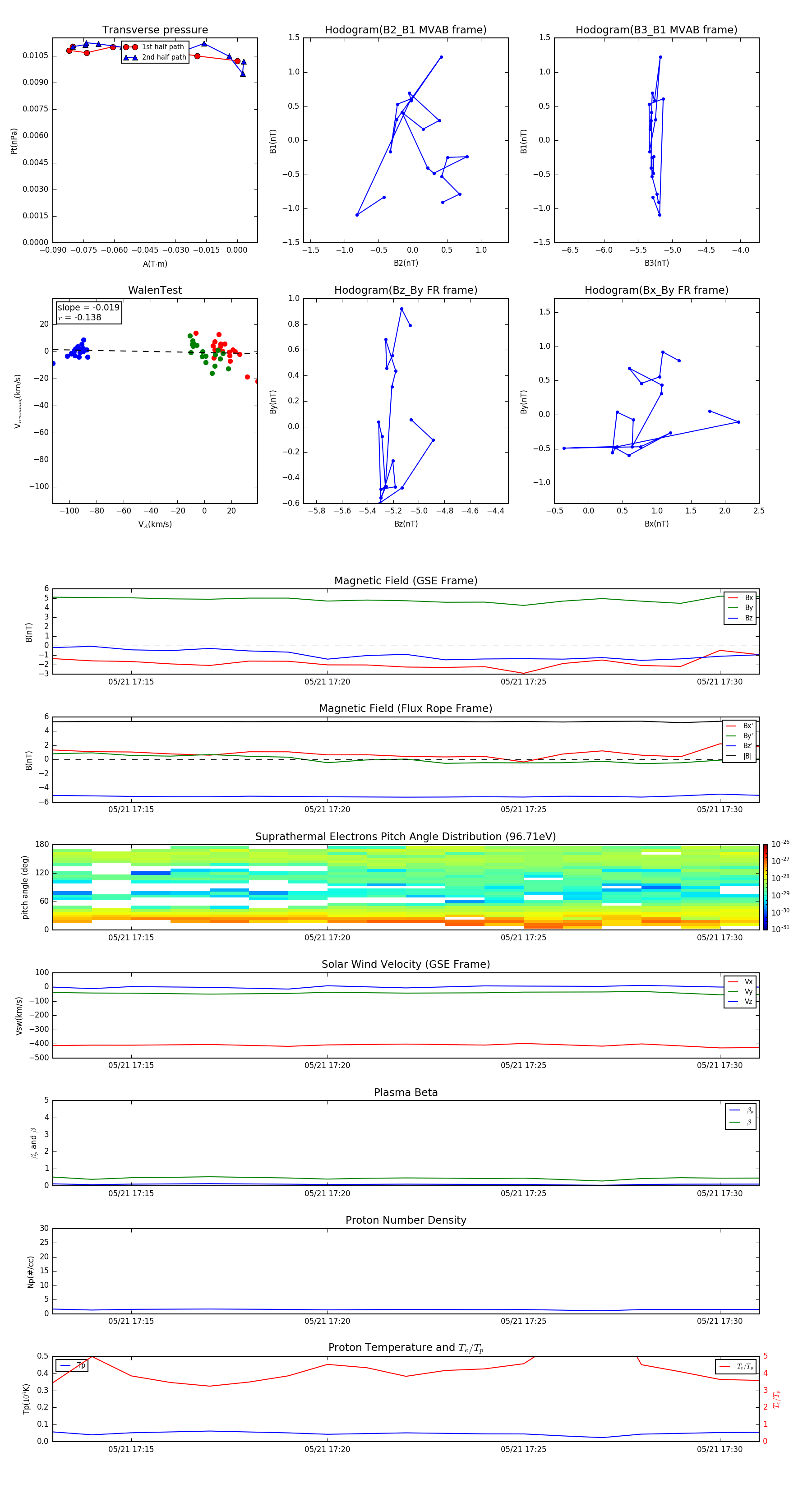Click the Vz legend entry in solar wind panel
812x1489 pixels.
tap(741, 1002)
